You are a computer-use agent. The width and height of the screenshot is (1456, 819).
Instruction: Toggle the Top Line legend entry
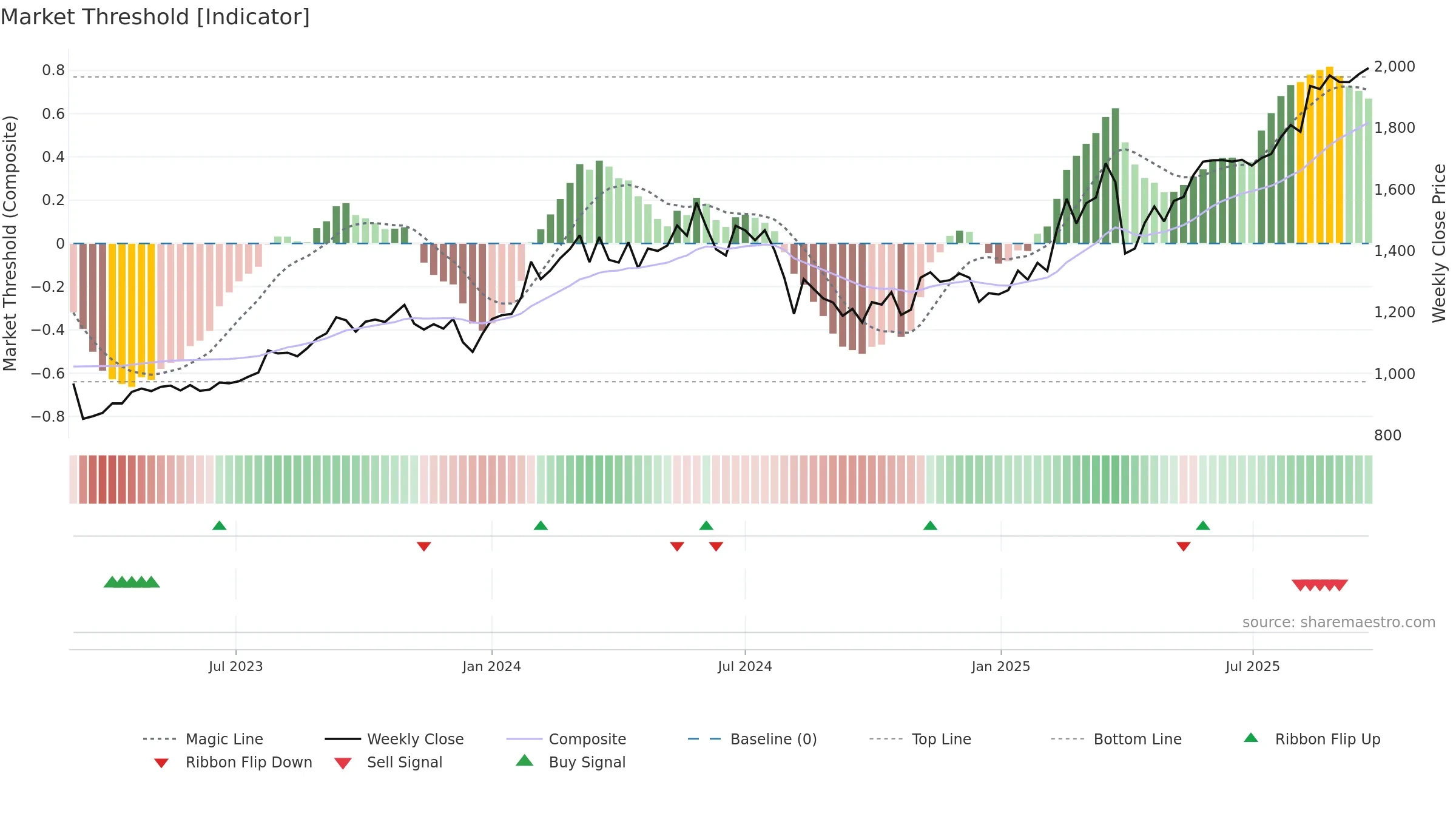coord(920,739)
